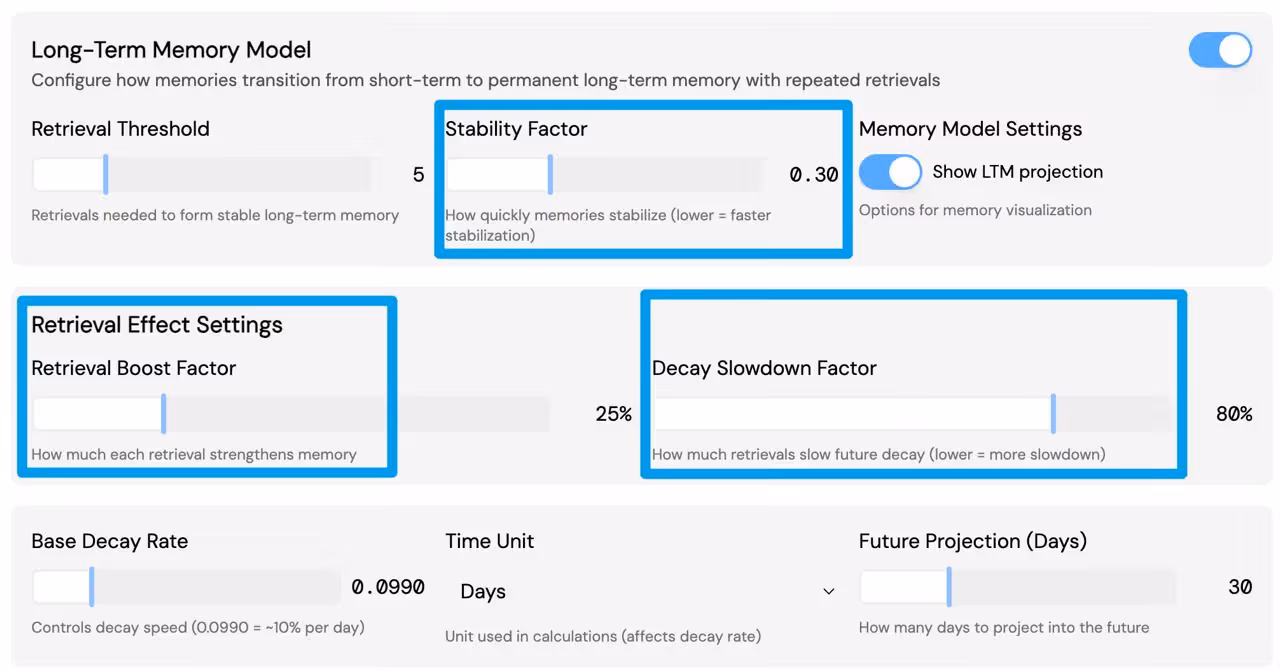Toggle the Show LTM projection switch

coord(890,172)
